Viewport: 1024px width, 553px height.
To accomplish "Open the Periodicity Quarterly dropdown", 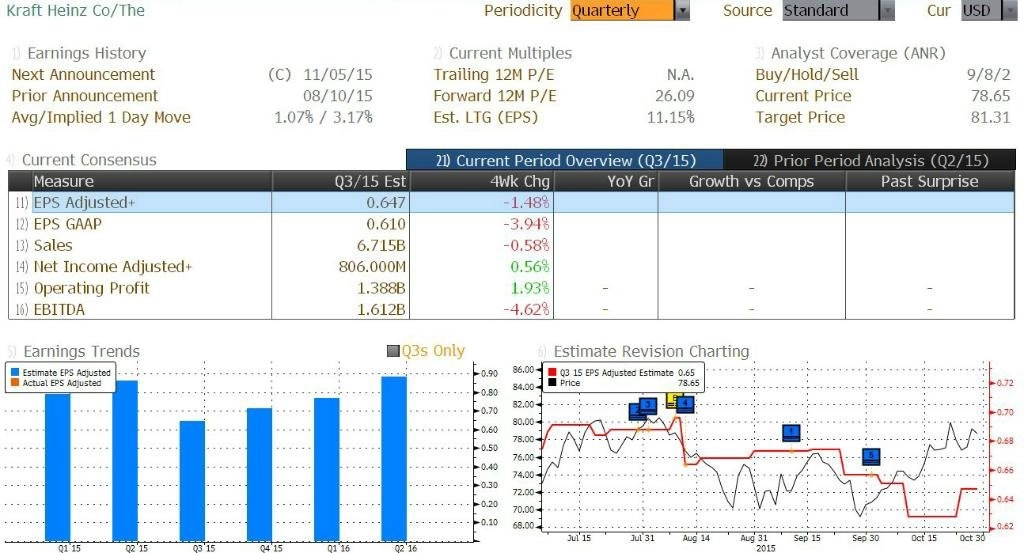I will 630,10.
